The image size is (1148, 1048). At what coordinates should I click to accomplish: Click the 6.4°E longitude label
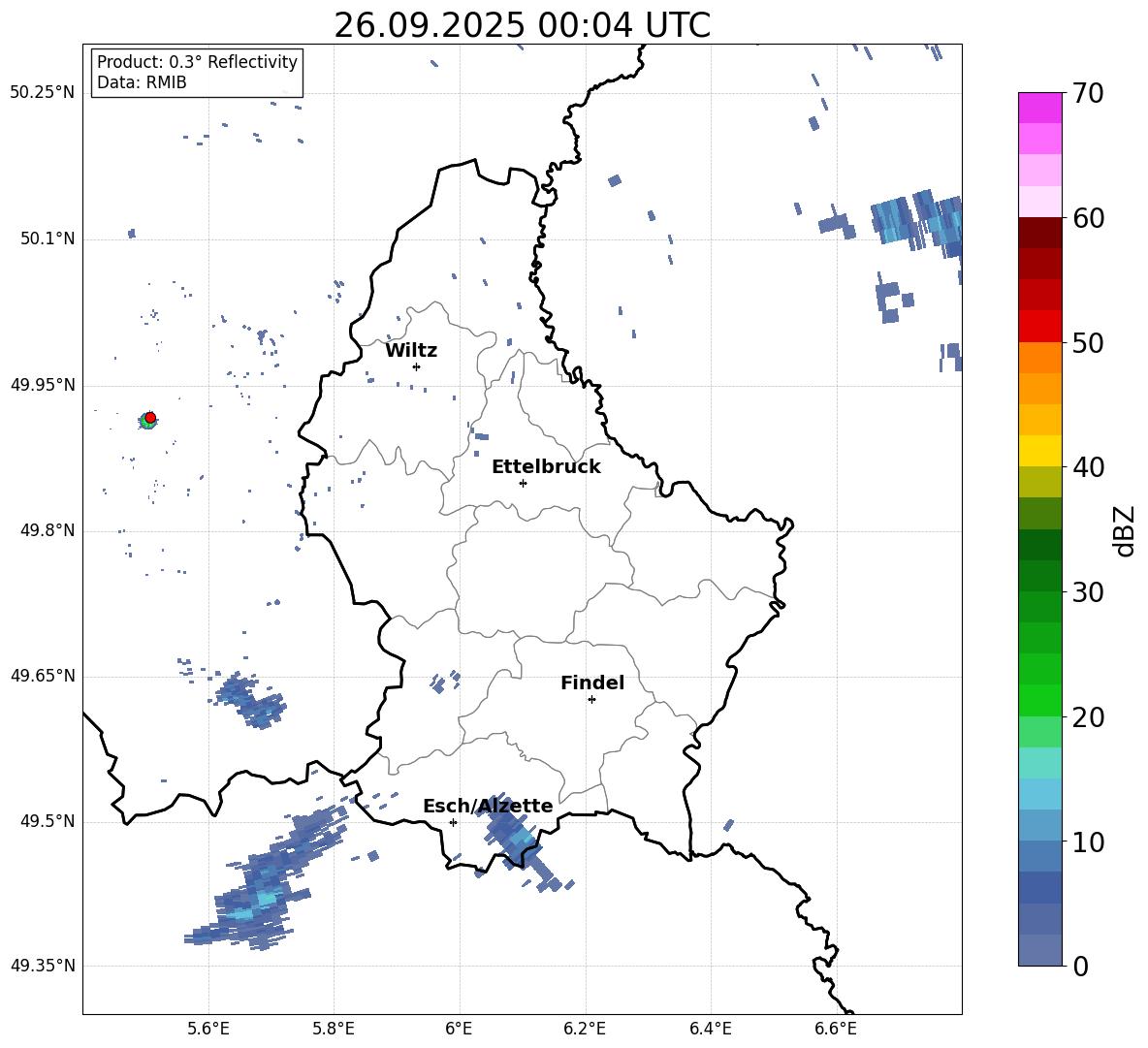(x=710, y=1029)
